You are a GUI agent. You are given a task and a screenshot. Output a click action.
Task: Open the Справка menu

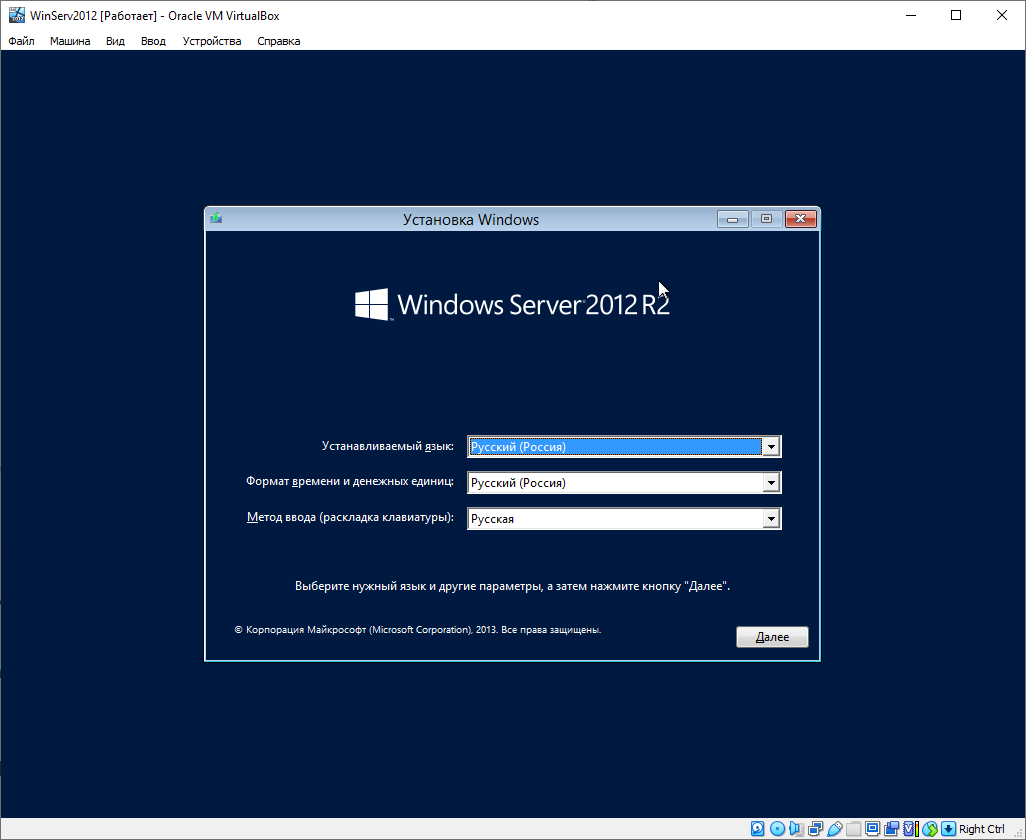tap(279, 41)
